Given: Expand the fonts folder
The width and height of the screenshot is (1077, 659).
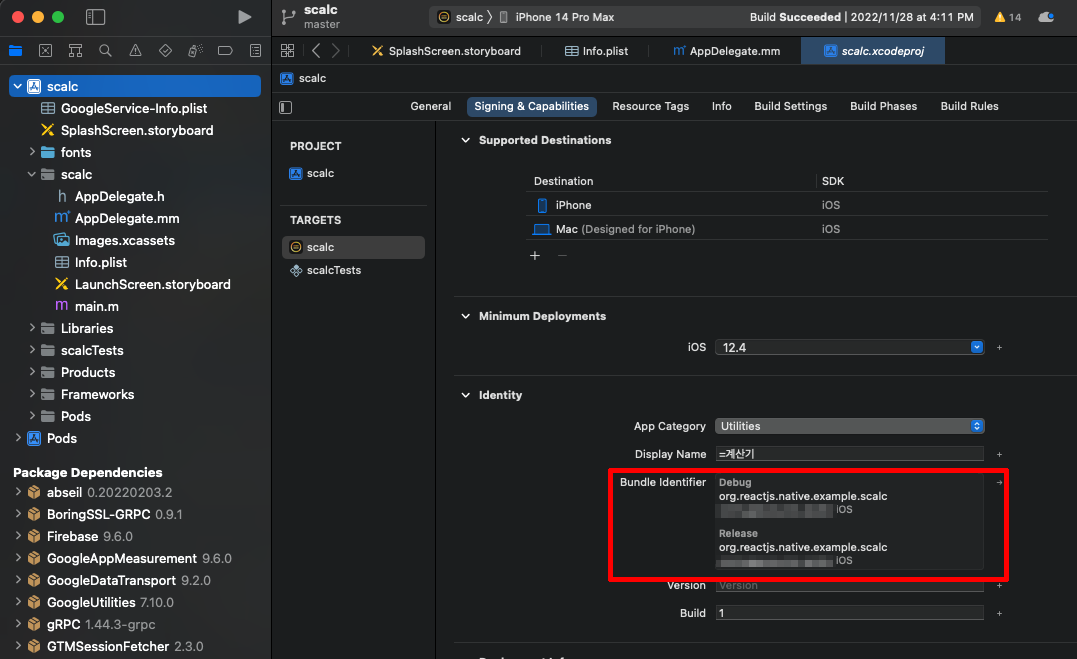Looking at the screenshot, I should click(x=32, y=152).
